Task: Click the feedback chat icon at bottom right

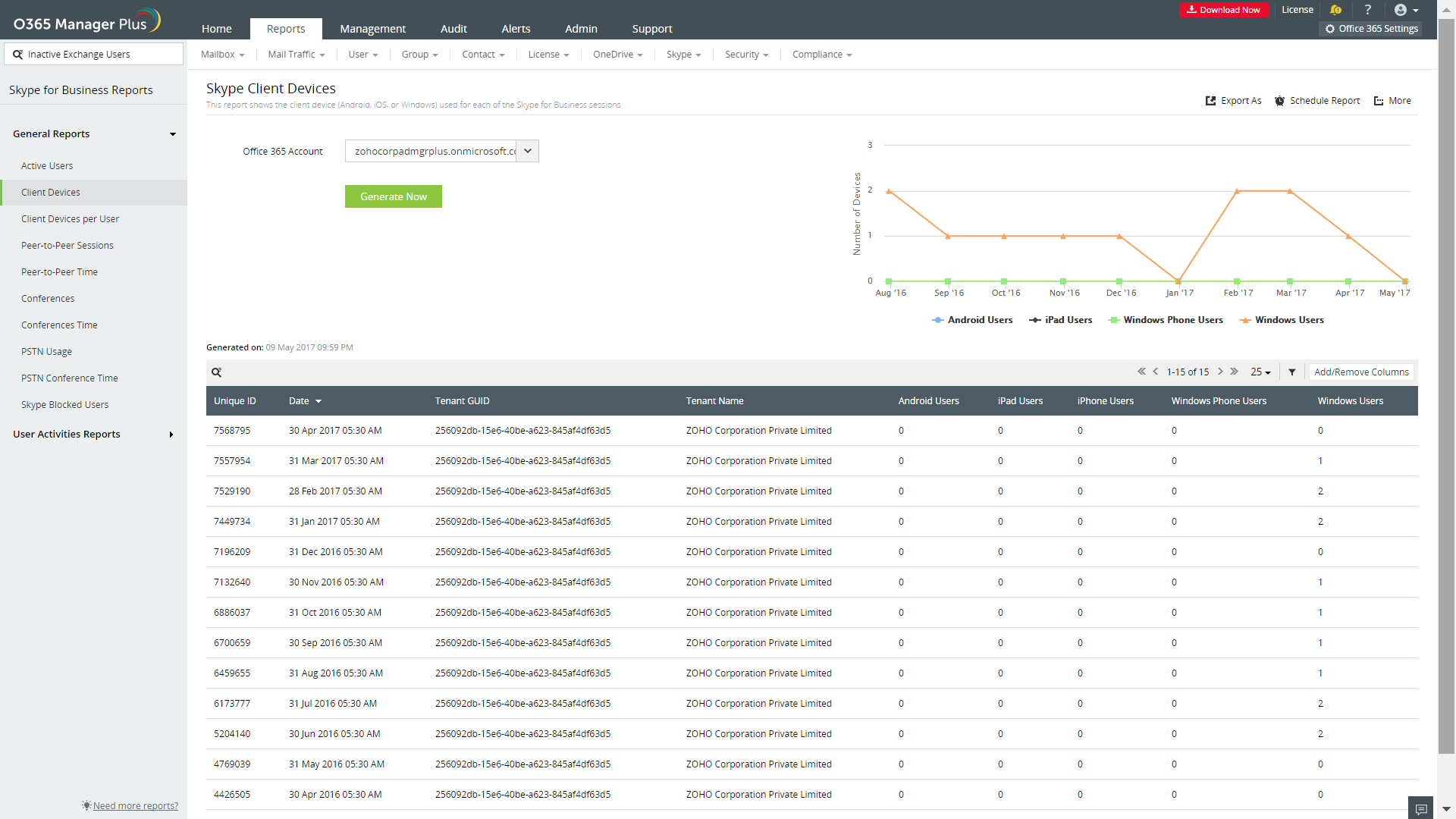Action: click(x=1421, y=808)
